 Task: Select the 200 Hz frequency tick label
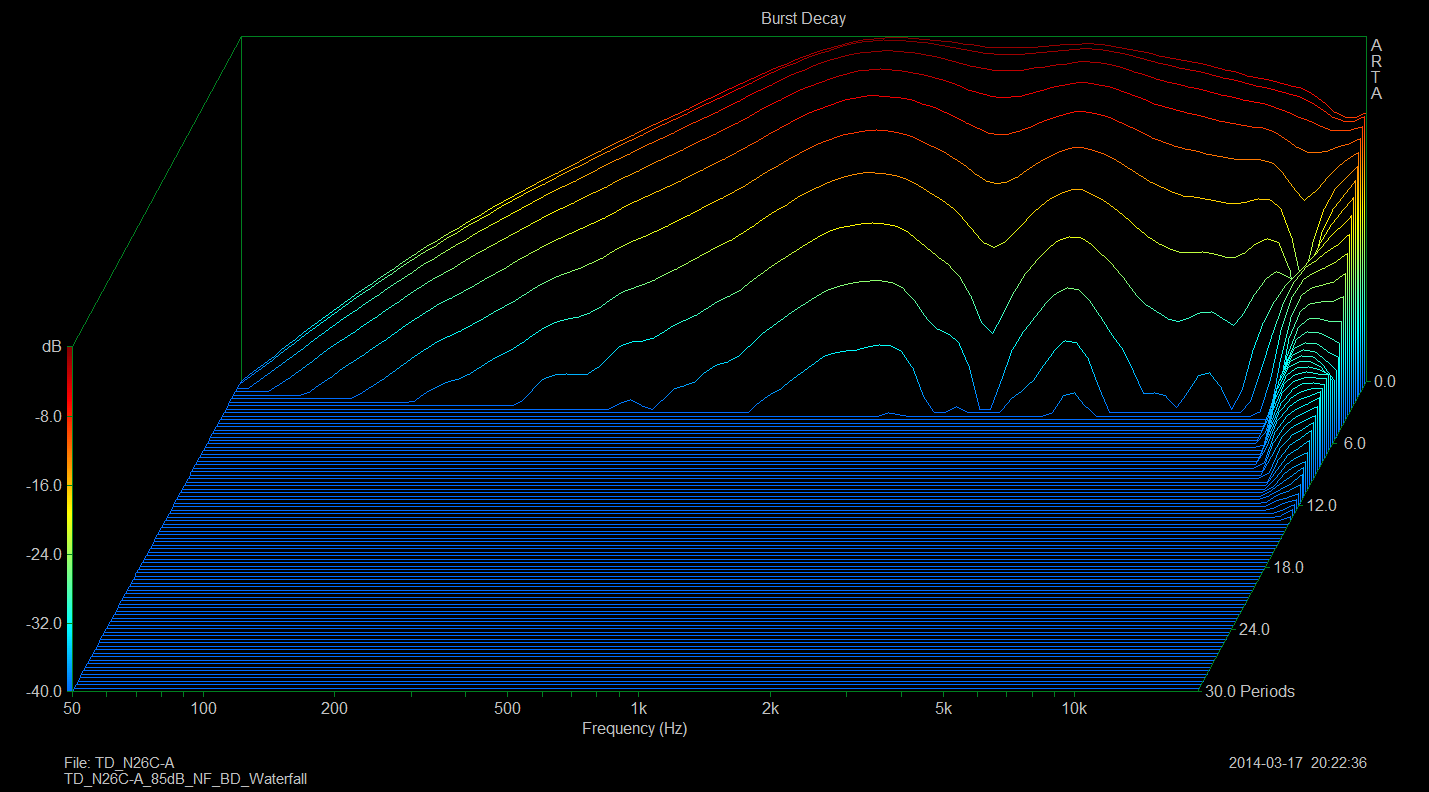334,709
